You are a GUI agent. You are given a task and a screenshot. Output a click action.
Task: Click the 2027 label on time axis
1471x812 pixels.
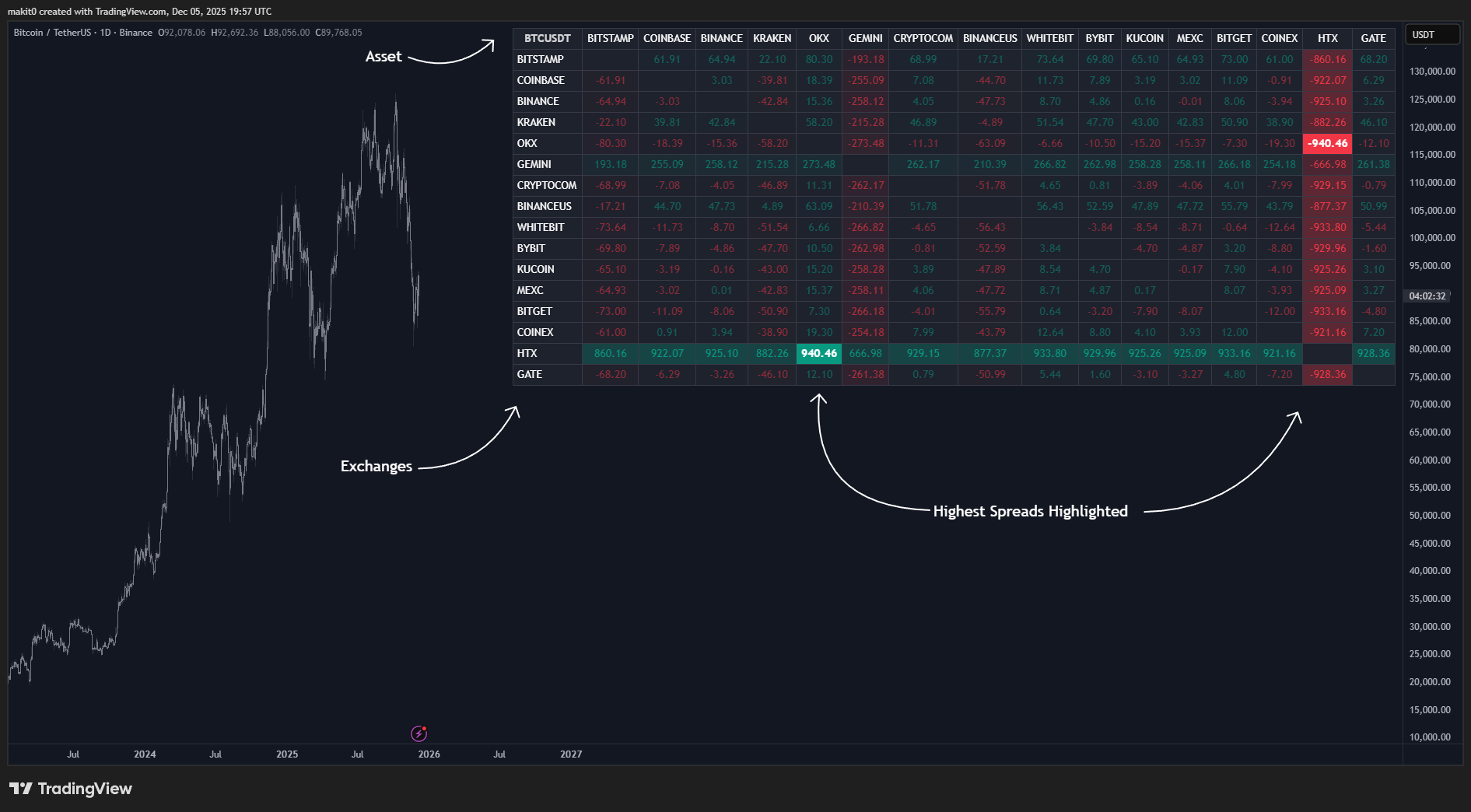tap(571, 754)
